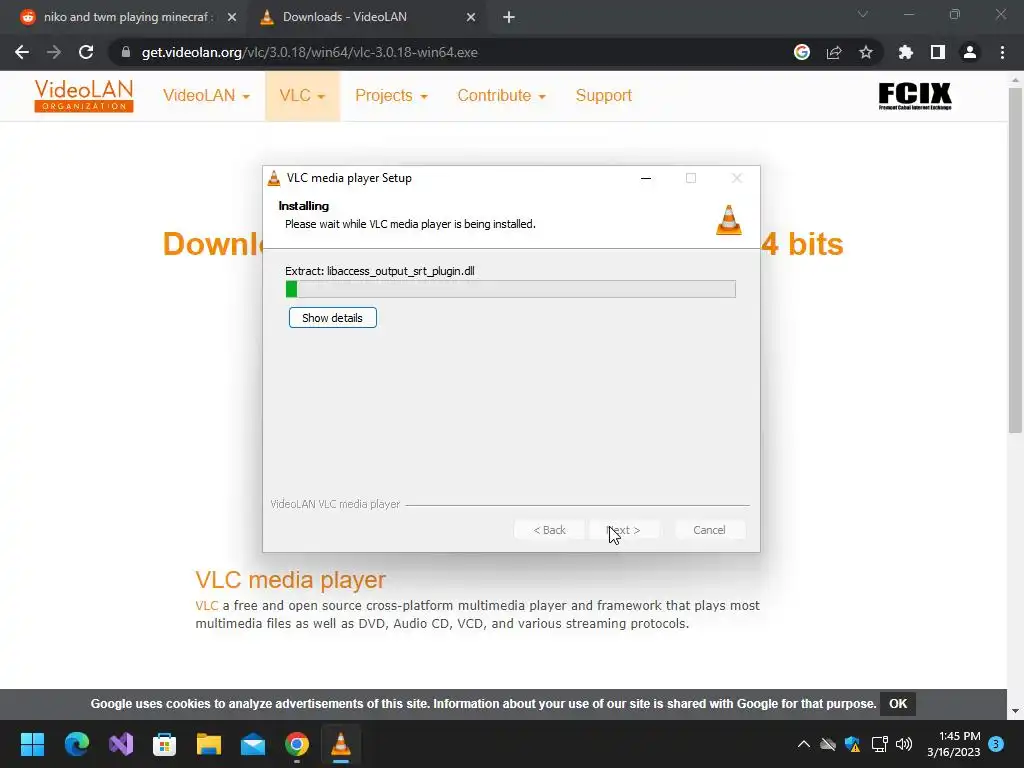Open Chrome three-dot menu
Image resolution: width=1024 pixels, height=768 pixels.
[x=1002, y=52]
